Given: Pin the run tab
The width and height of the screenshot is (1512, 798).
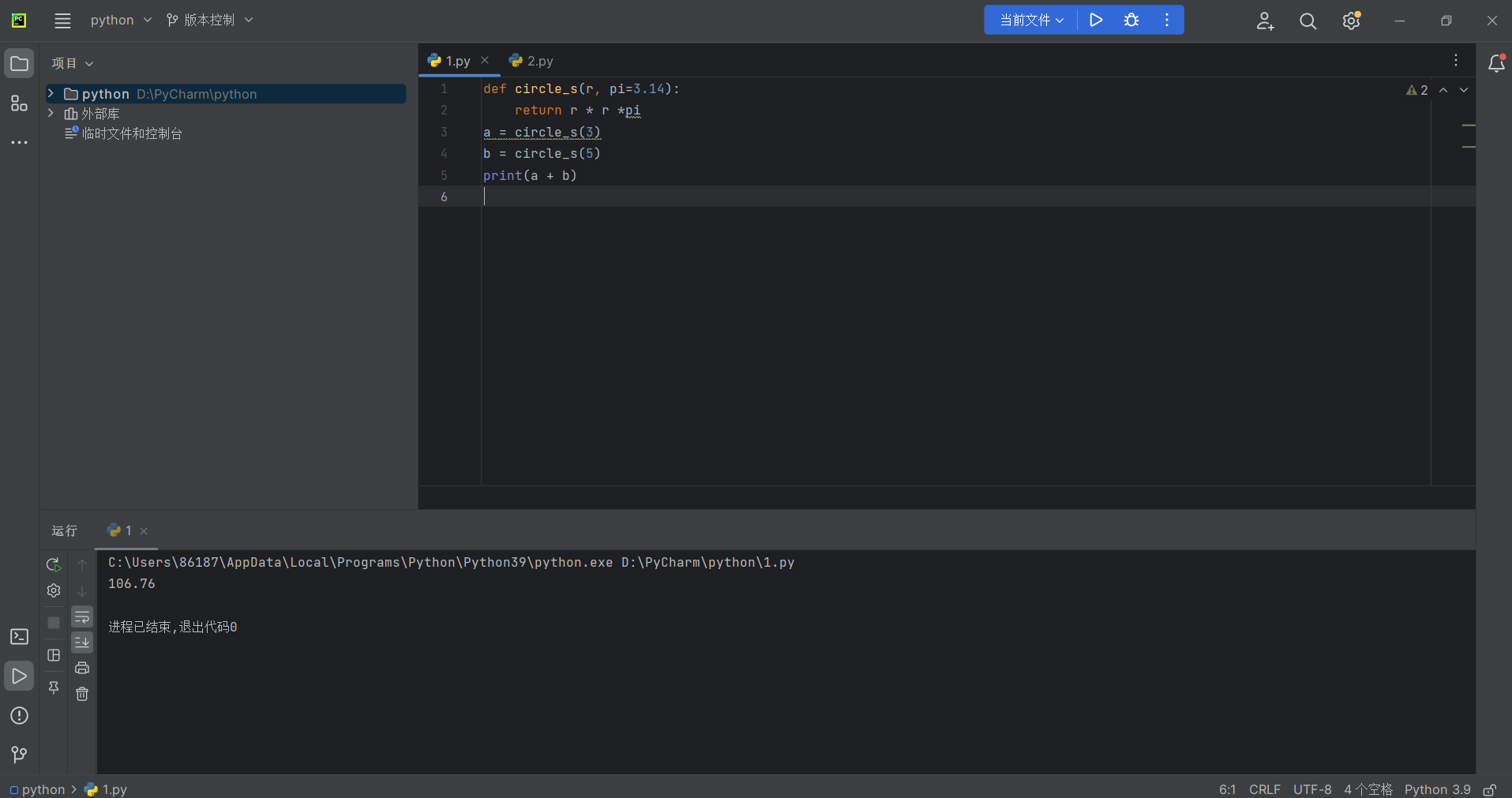Looking at the screenshot, I should pos(54,687).
